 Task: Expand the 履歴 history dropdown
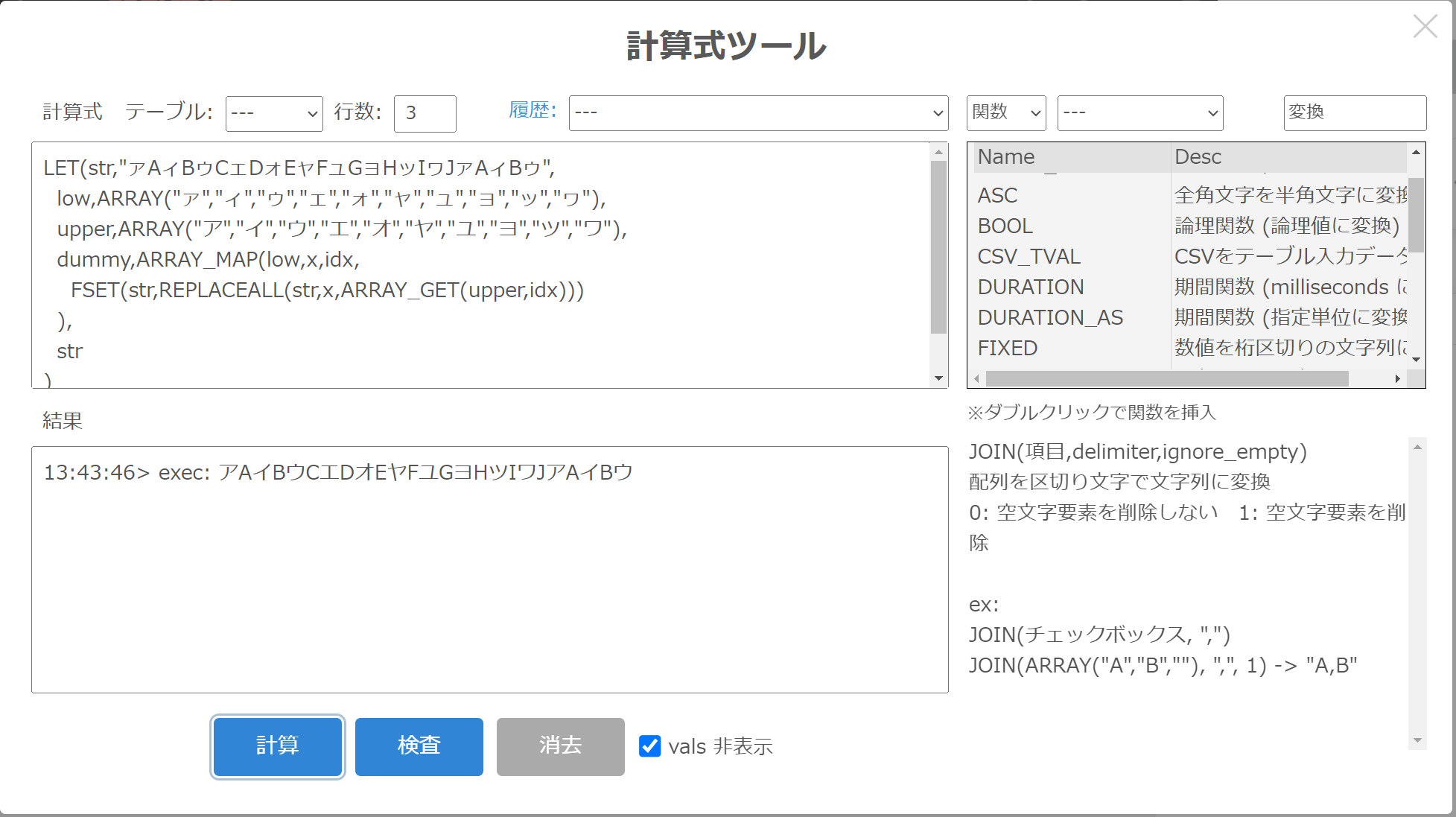(x=757, y=113)
